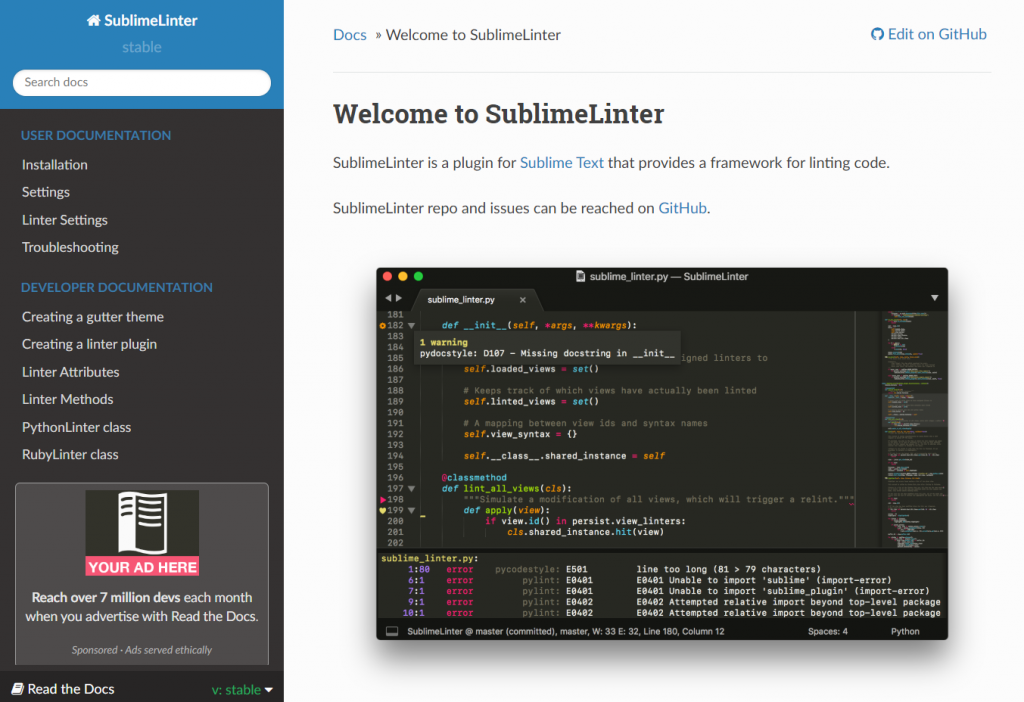The height and width of the screenshot is (702, 1024).
Task: Open Installation from the sidebar navigation
Action: pyautogui.click(x=54, y=164)
